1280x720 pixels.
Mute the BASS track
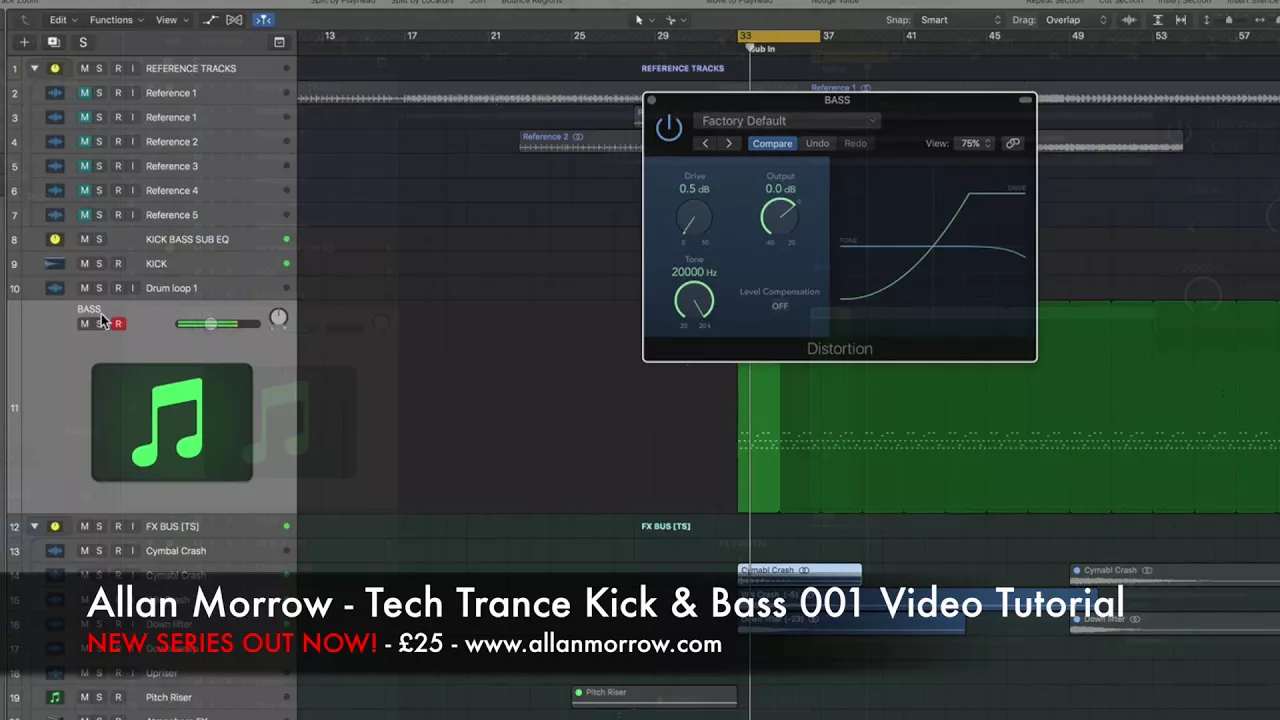[84, 324]
